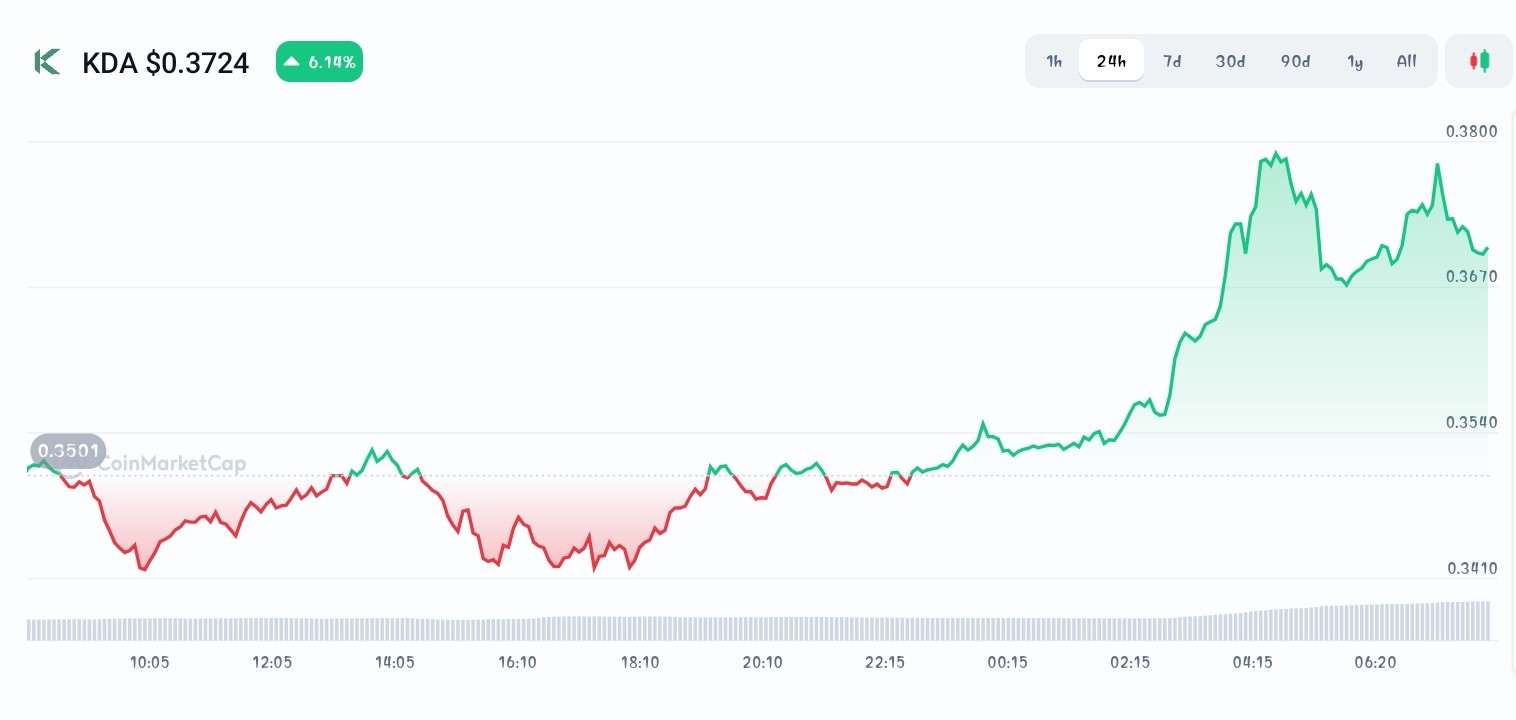Click the green 6.14% change badge
The width and height of the screenshot is (1516, 720).
tap(319, 62)
